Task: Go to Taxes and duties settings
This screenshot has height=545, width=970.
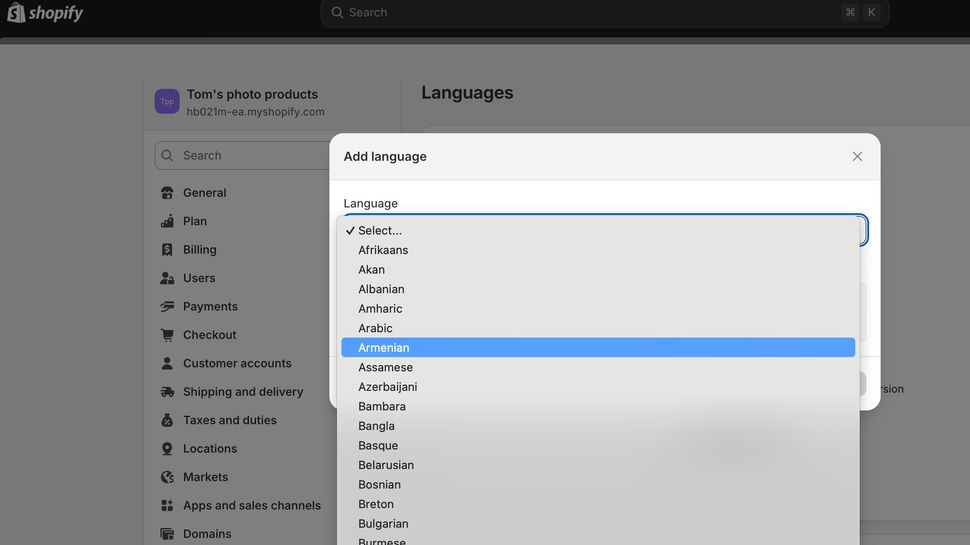Action: 230,421
